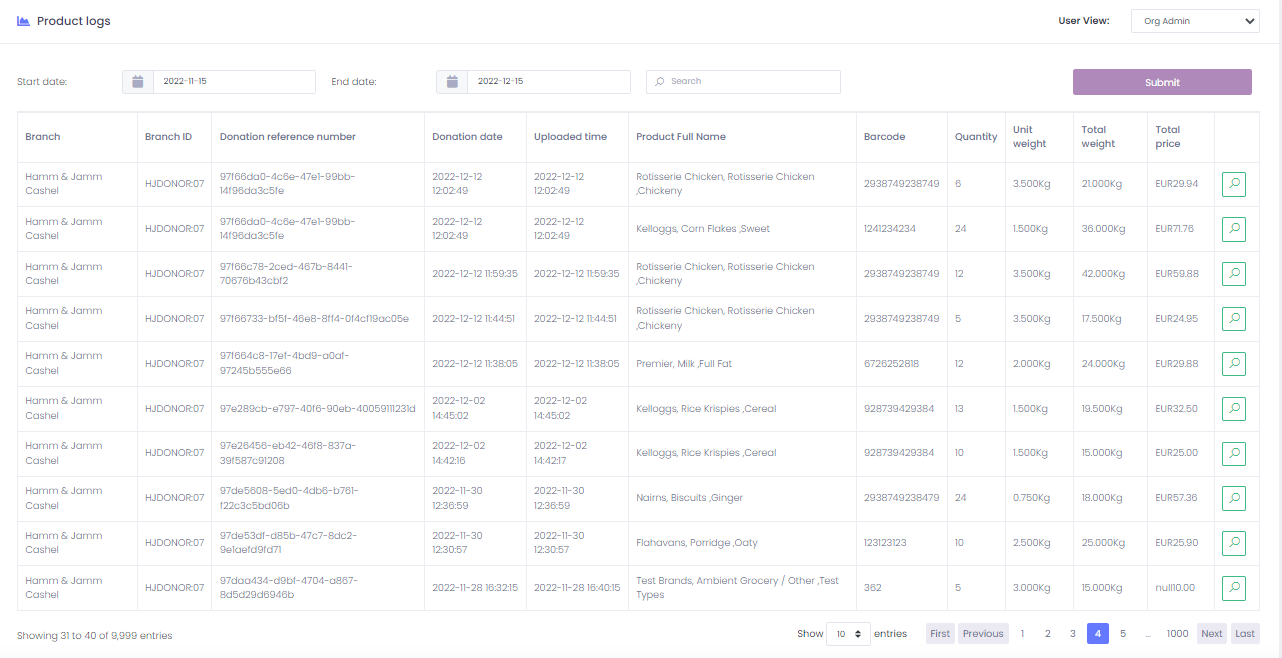Change the Show entries count selector
The image size is (1282, 658).
pyautogui.click(x=848, y=634)
